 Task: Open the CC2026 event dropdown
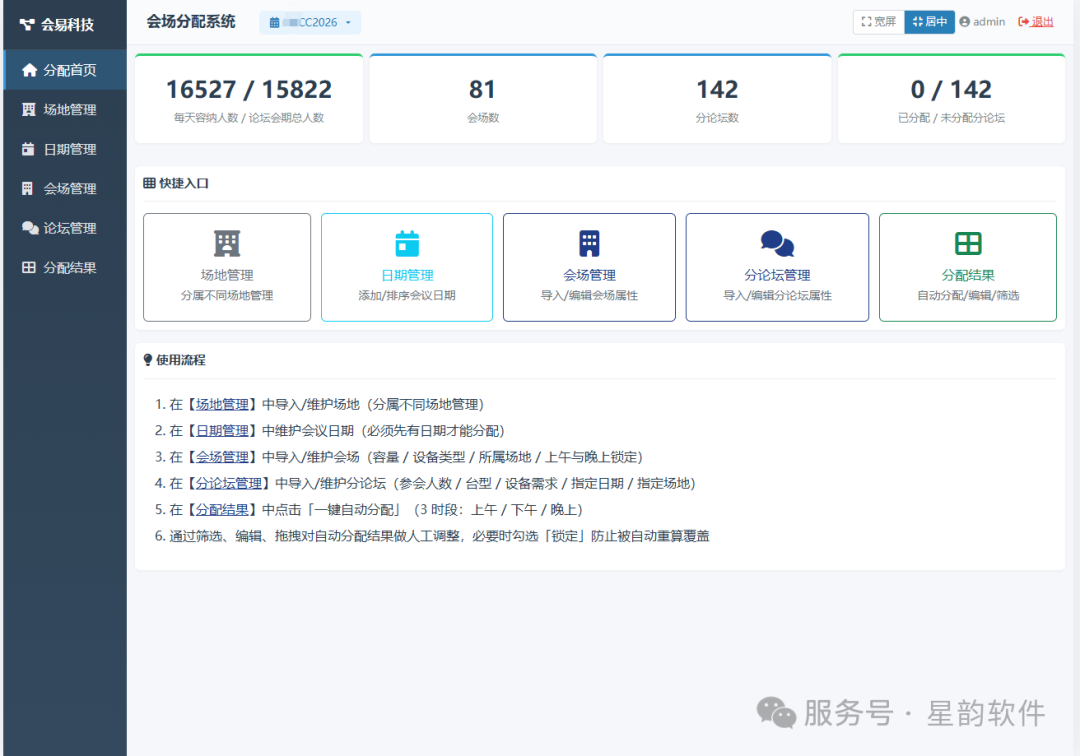pyautogui.click(x=310, y=23)
